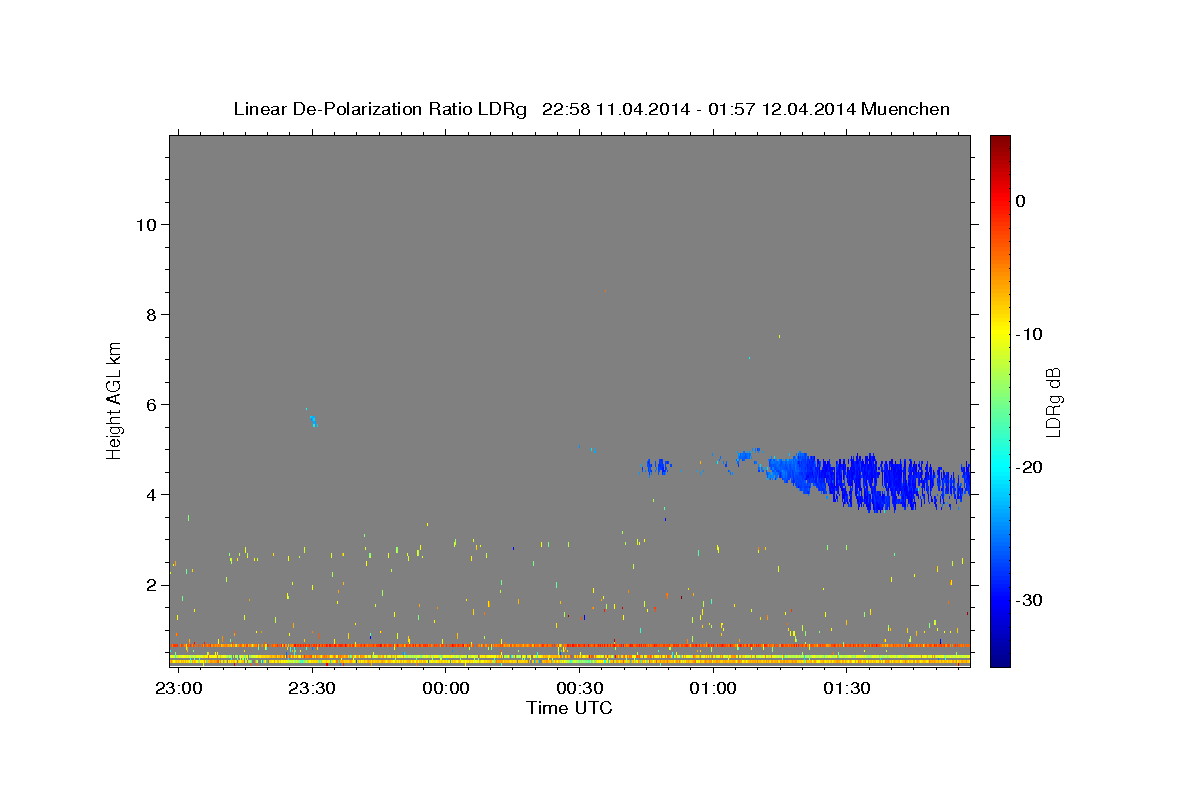Click the height tick label 10
1200x800 pixels.
(145, 224)
